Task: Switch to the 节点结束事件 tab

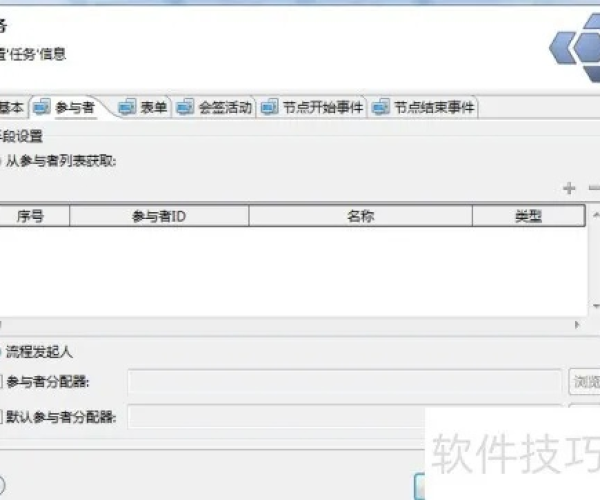Action: point(423,107)
